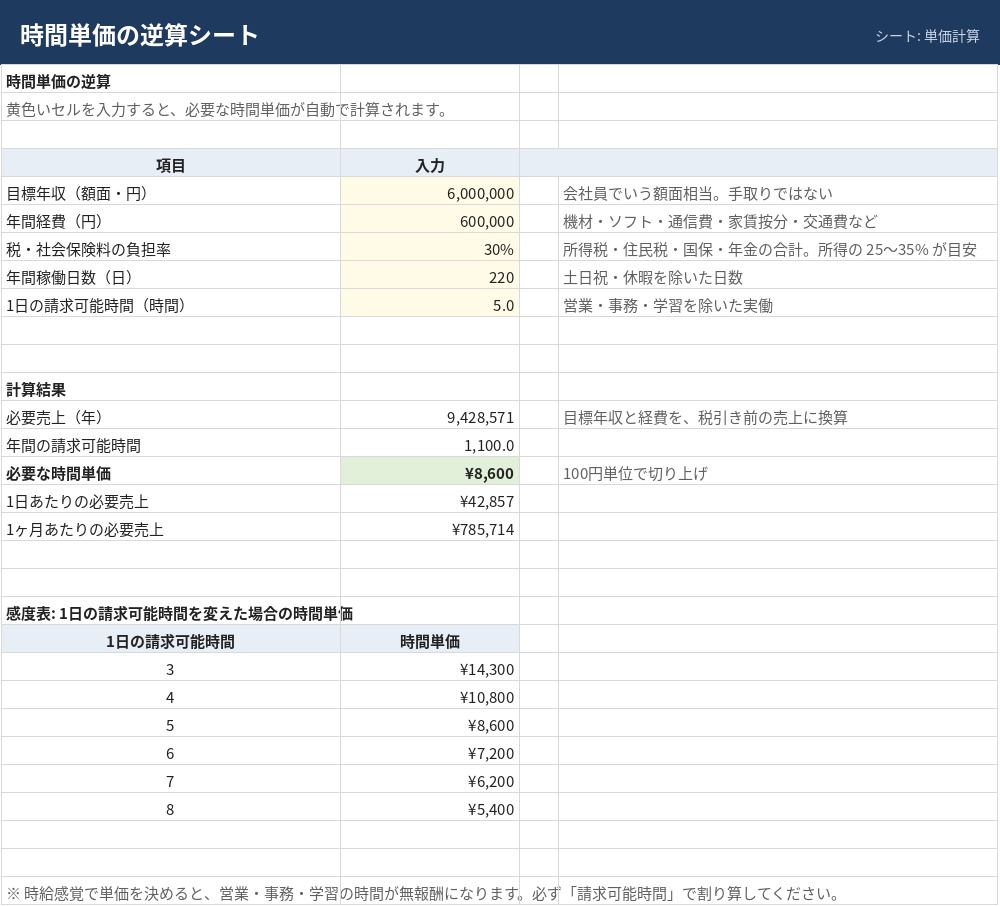Select the 目標年収（額面・円） label cell

pos(170,191)
